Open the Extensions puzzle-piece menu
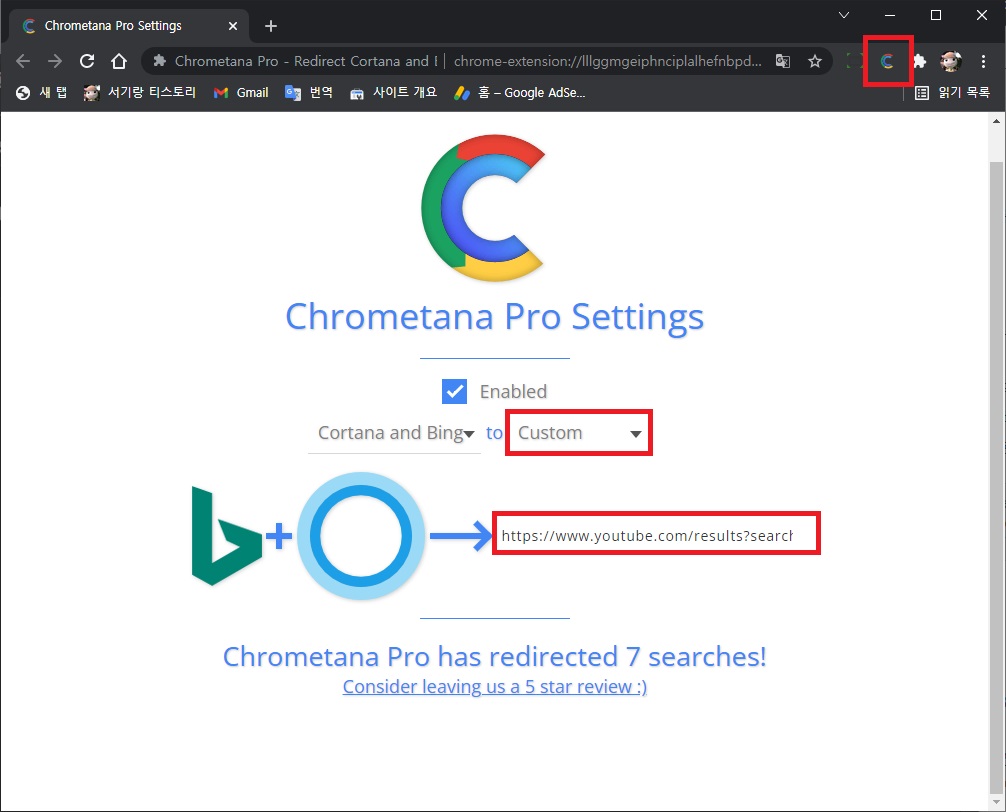1006x812 pixels. (x=919, y=61)
